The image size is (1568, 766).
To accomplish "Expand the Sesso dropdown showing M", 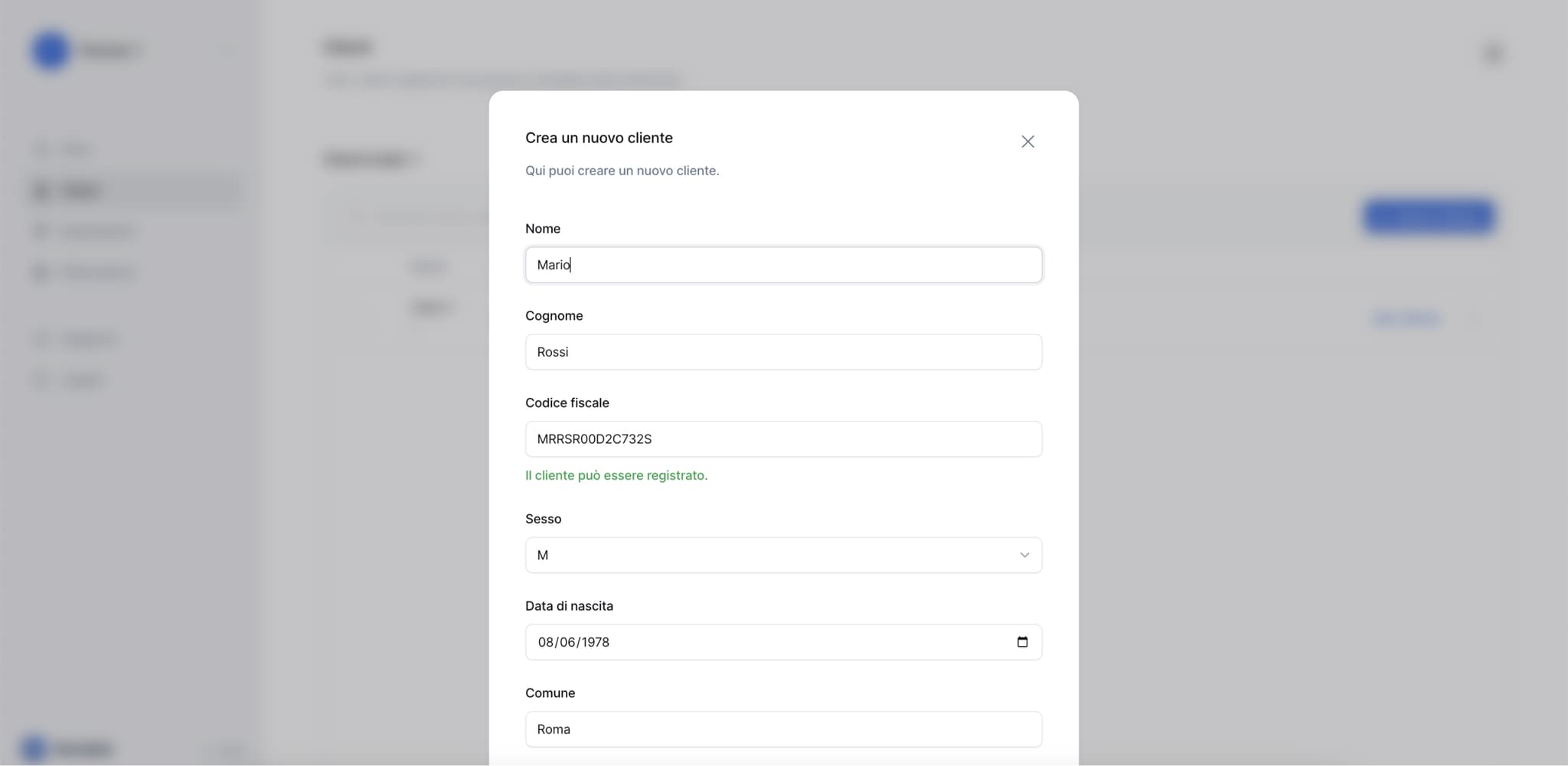I will (x=782, y=555).
